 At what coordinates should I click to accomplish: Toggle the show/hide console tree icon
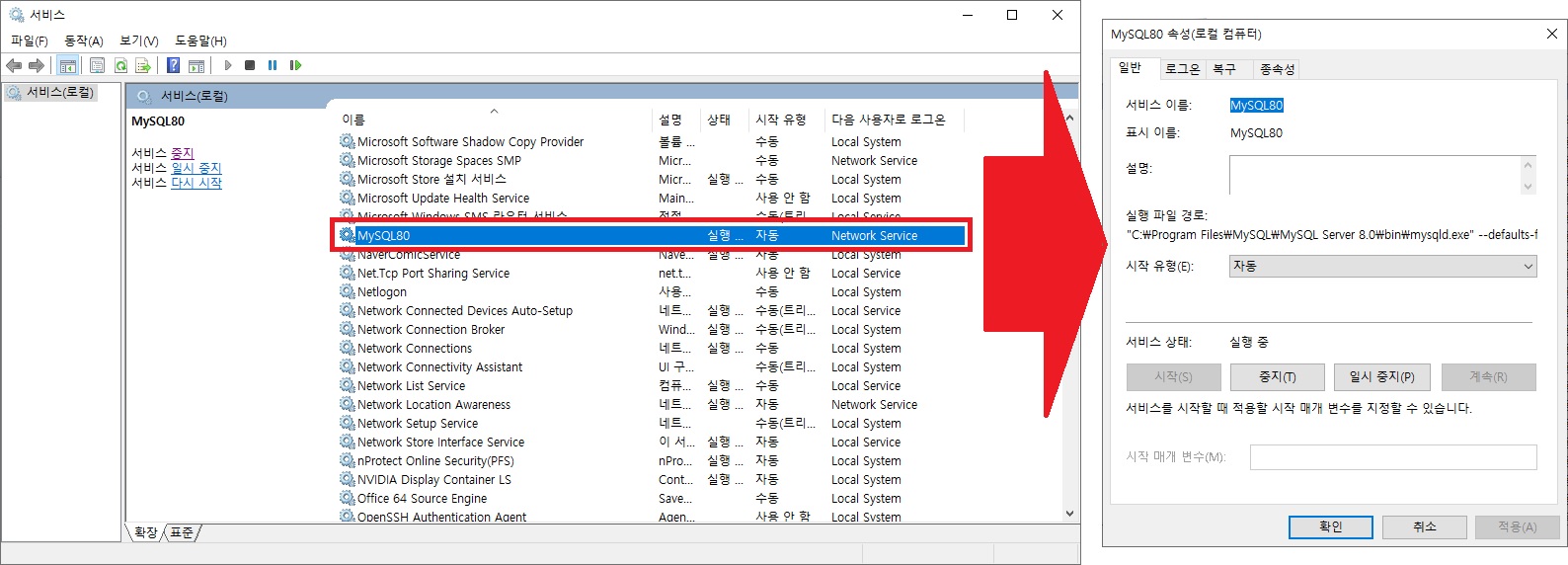(67, 65)
